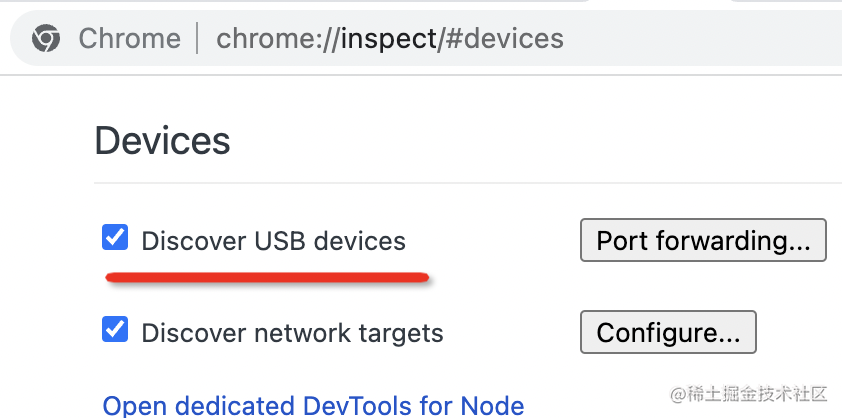Click empty address bar area right of URL
Screen dimensions: 842x418
[700, 39]
